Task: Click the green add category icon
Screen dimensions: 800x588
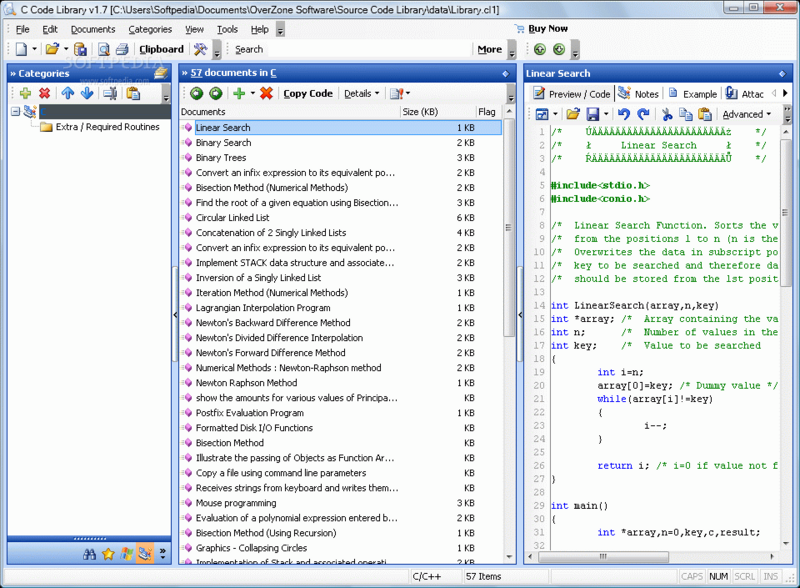Action: point(25,93)
